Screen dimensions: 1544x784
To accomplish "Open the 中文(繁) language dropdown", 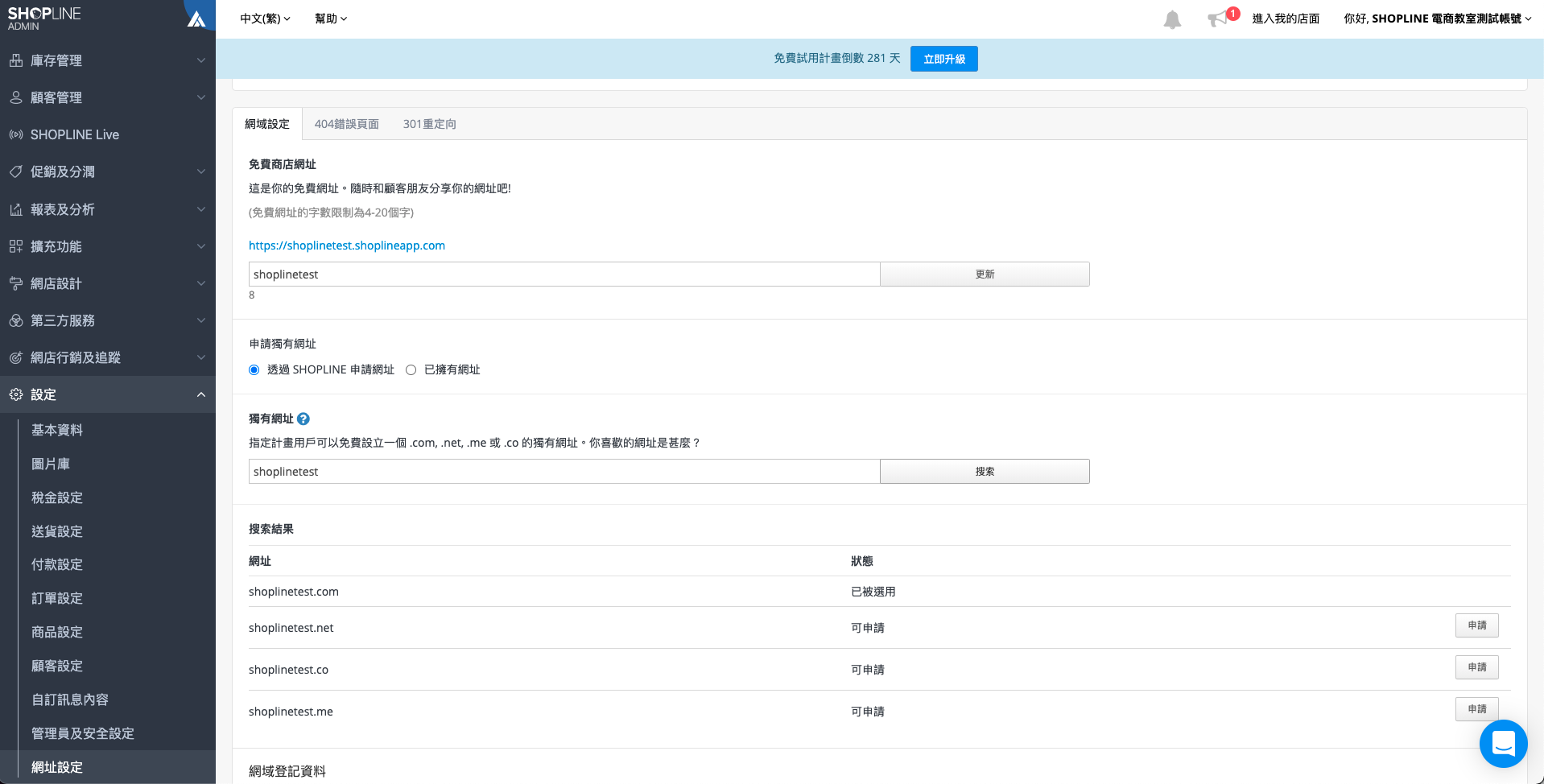I will (x=265, y=19).
